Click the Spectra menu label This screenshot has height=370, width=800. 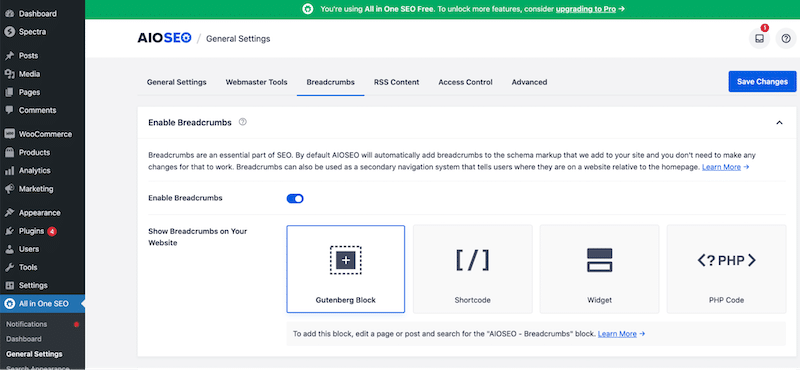pos(33,32)
